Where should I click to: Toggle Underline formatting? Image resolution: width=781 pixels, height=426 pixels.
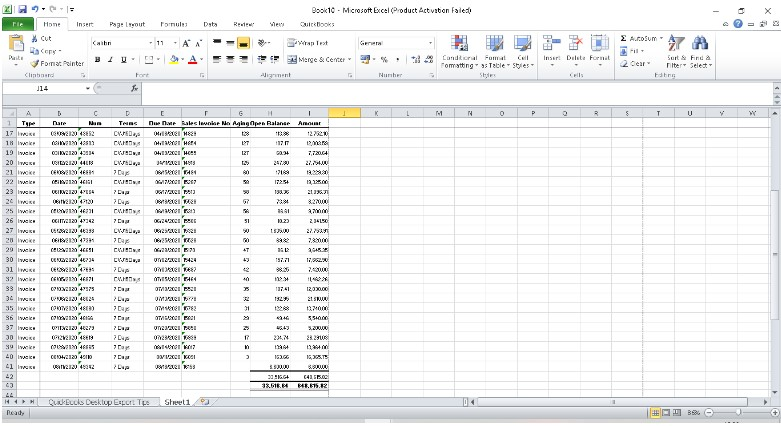[124, 59]
